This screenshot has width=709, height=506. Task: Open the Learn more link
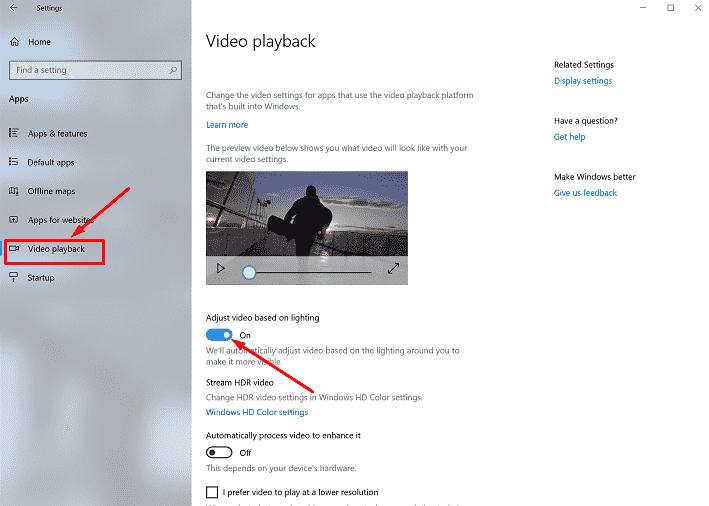pos(227,125)
